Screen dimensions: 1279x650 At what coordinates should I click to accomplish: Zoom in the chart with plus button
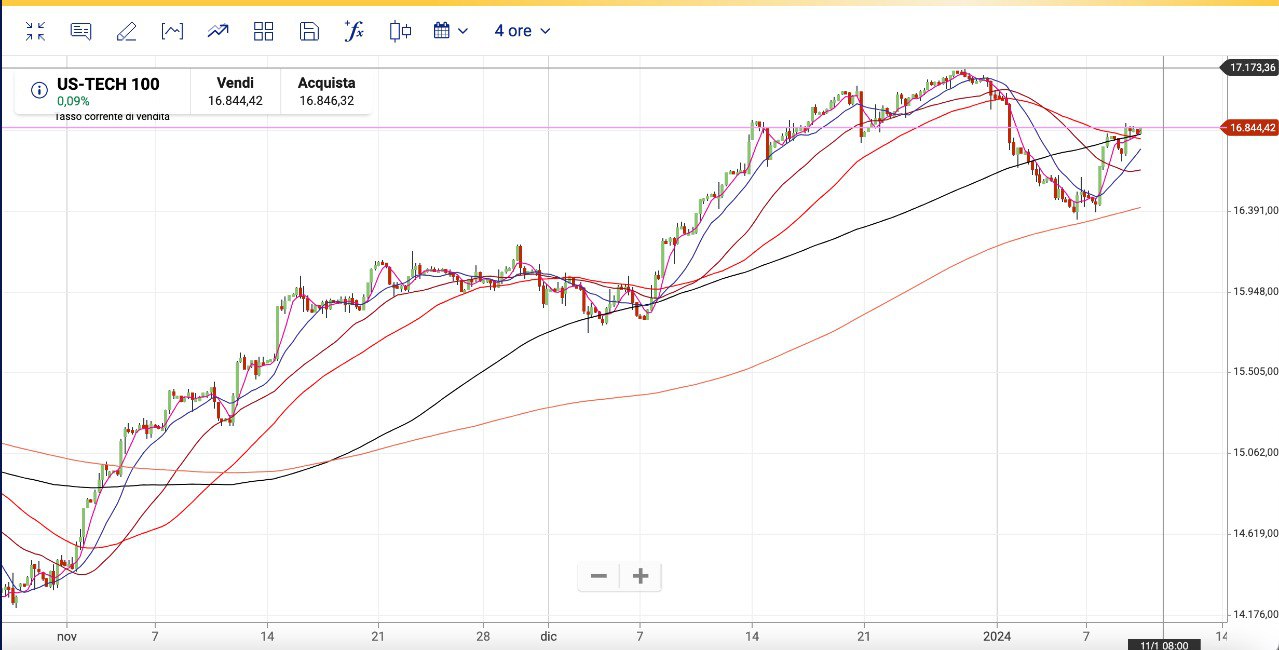tap(641, 576)
